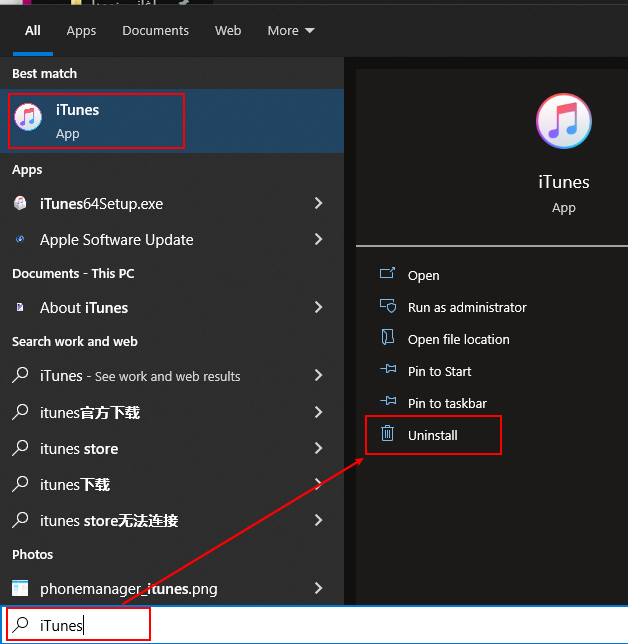Open phonemanager_itunes.png photo result

click(172, 589)
